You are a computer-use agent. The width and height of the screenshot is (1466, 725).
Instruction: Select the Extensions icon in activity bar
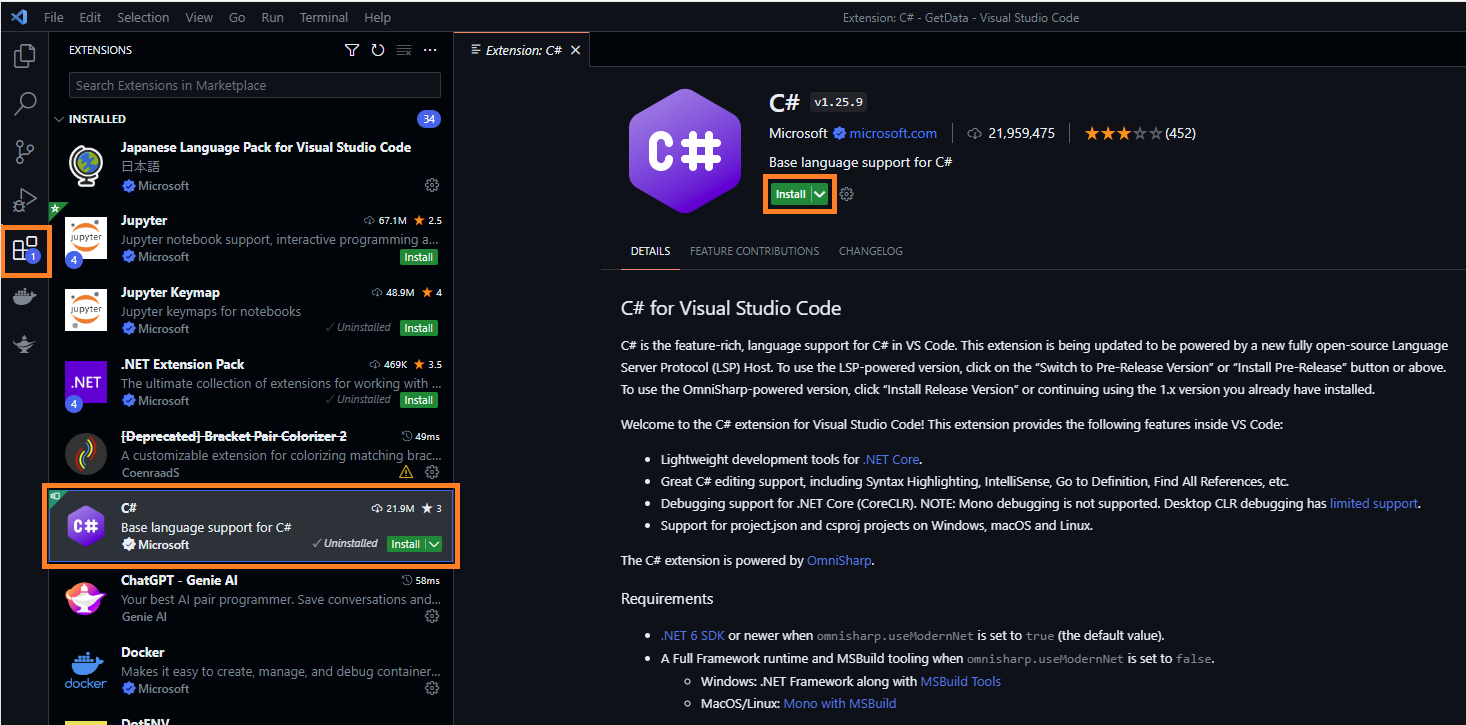25,250
